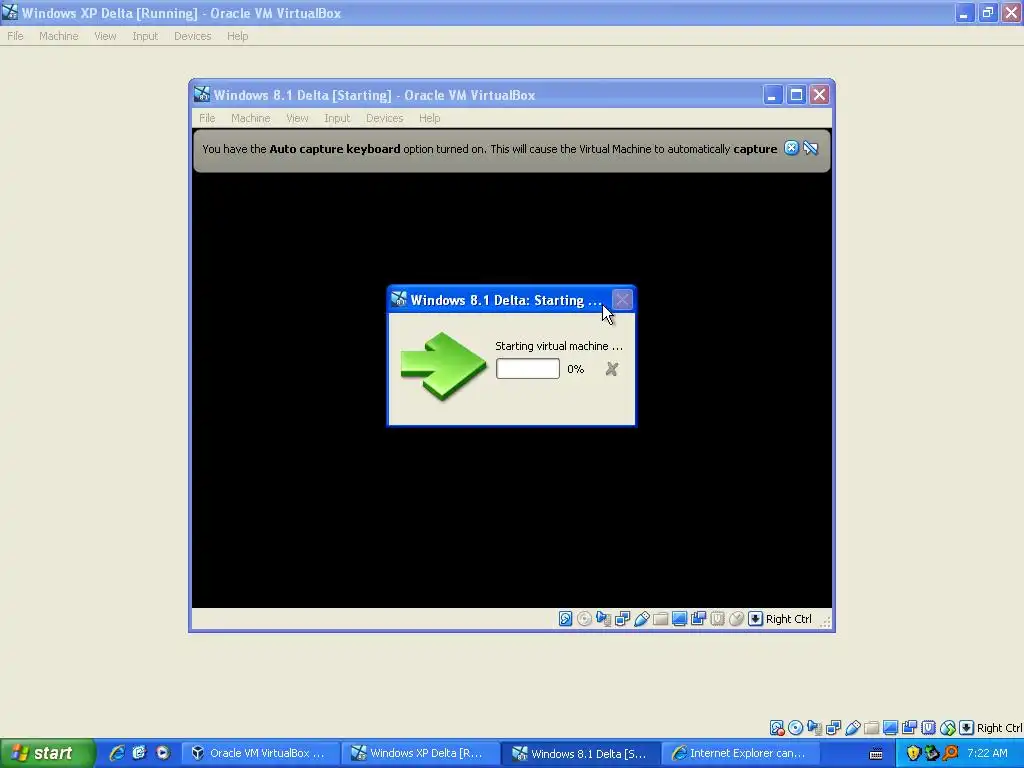This screenshot has height=768, width=1024.
Task: Open View menu in Windows XP Delta window
Action: [x=105, y=36]
